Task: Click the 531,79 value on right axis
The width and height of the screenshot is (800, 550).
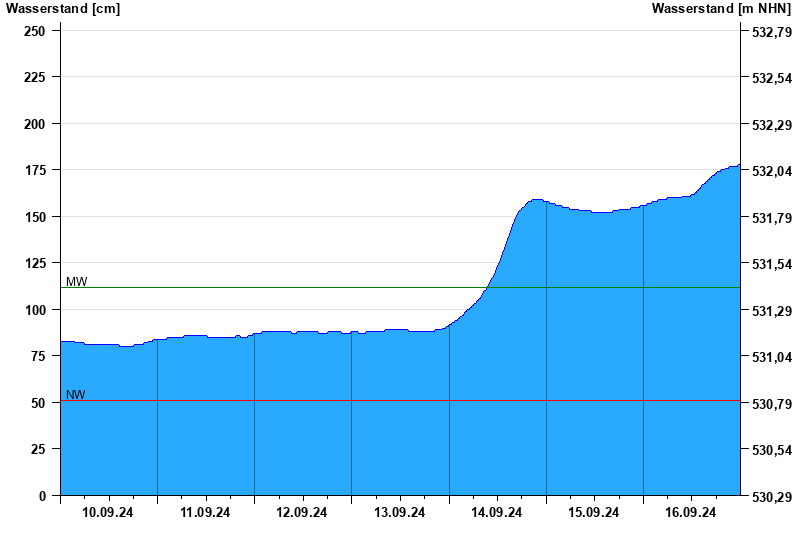Action: (x=772, y=218)
